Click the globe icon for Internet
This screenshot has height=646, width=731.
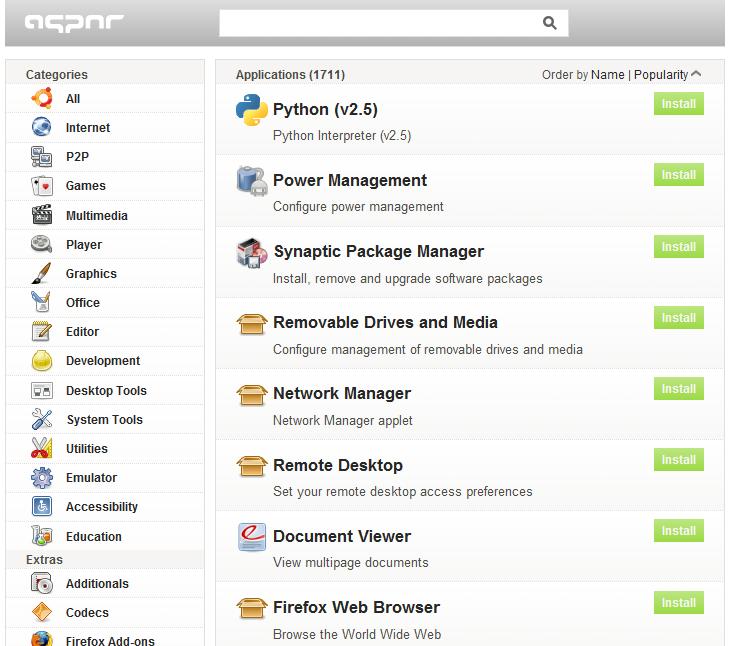coord(42,127)
